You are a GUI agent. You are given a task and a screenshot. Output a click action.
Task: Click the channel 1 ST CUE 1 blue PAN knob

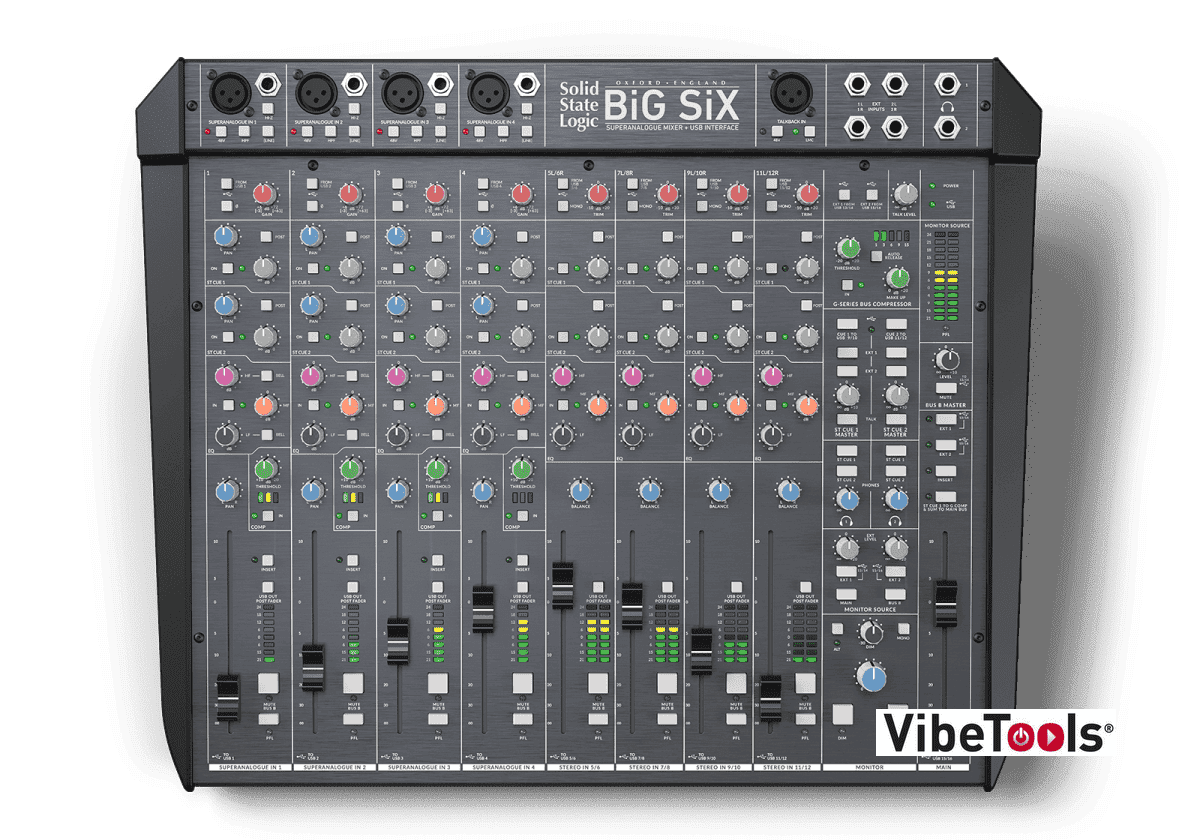226,236
